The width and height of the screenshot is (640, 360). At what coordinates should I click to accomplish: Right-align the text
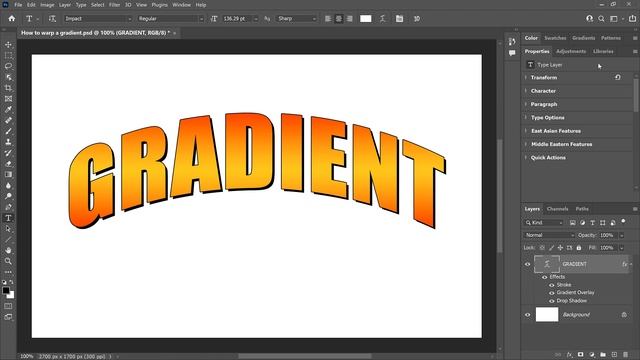(349, 18)
